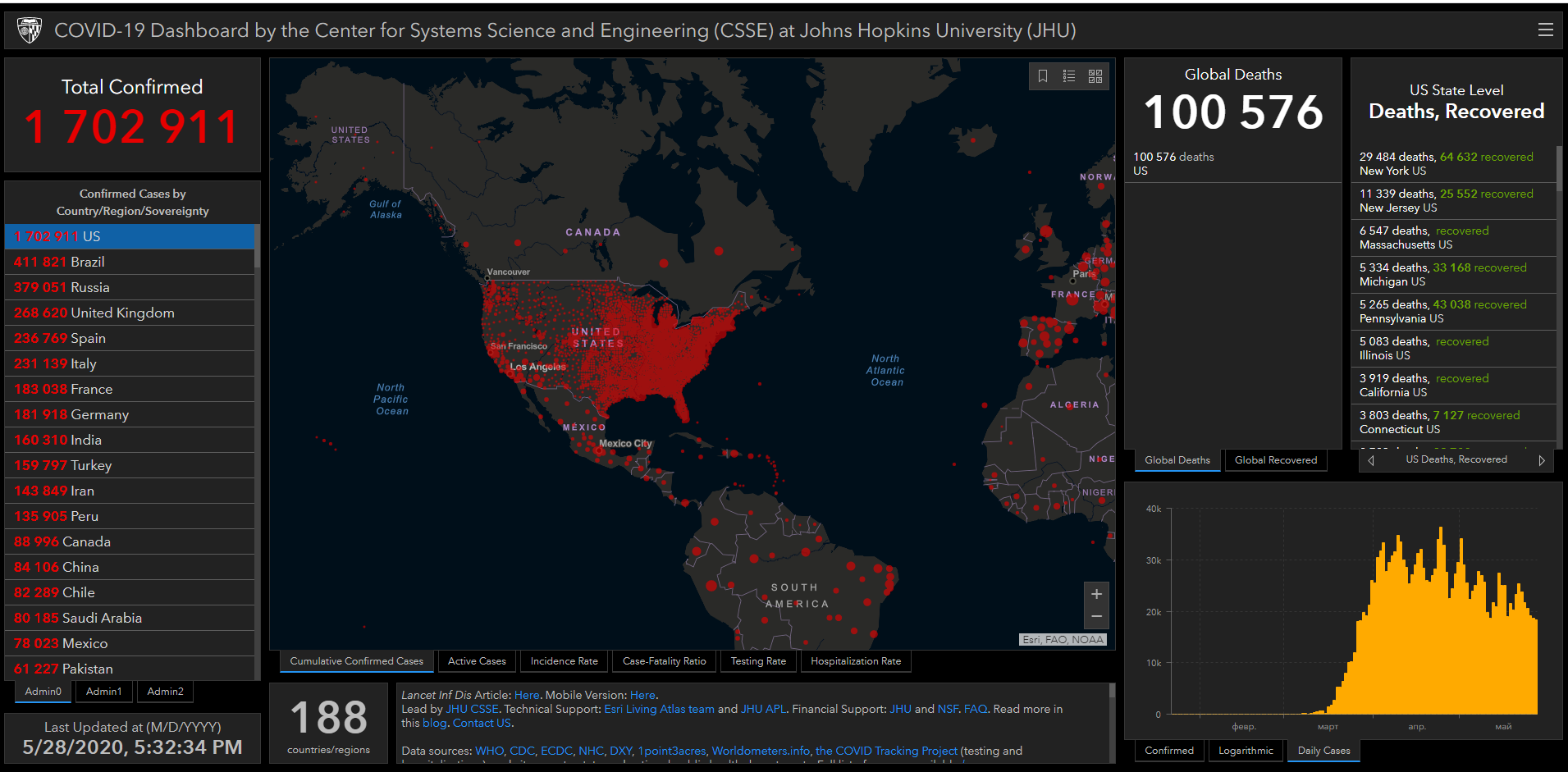Zoom out on the map
The width and height of the screenshot is (1568, 772).
1096,617
